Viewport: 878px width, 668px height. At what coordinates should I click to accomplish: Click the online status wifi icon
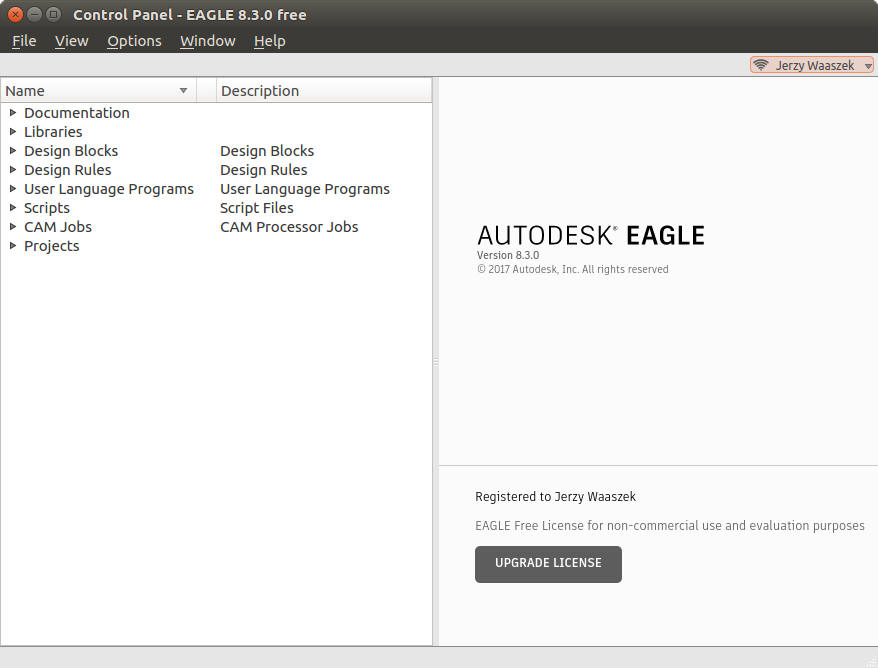pos(761,65)
